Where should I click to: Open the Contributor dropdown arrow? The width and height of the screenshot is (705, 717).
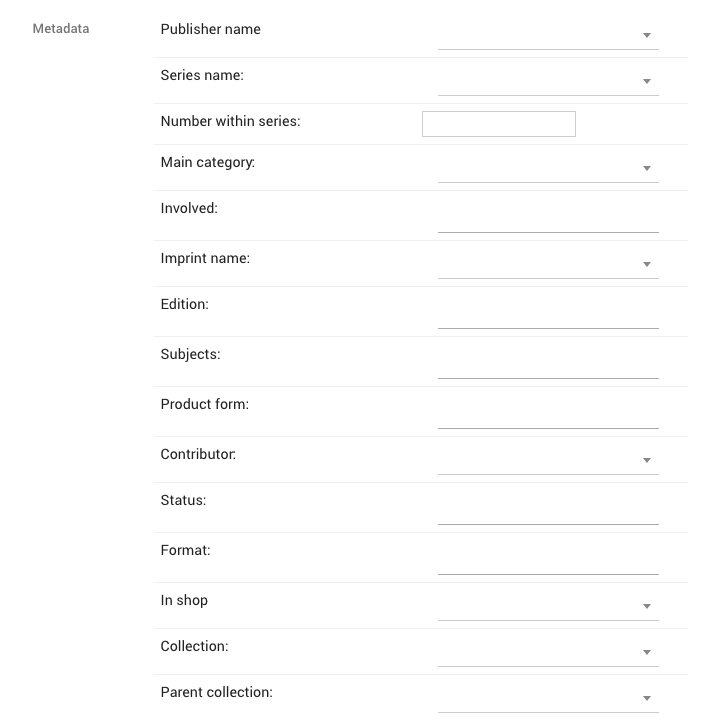pos(647,461)
